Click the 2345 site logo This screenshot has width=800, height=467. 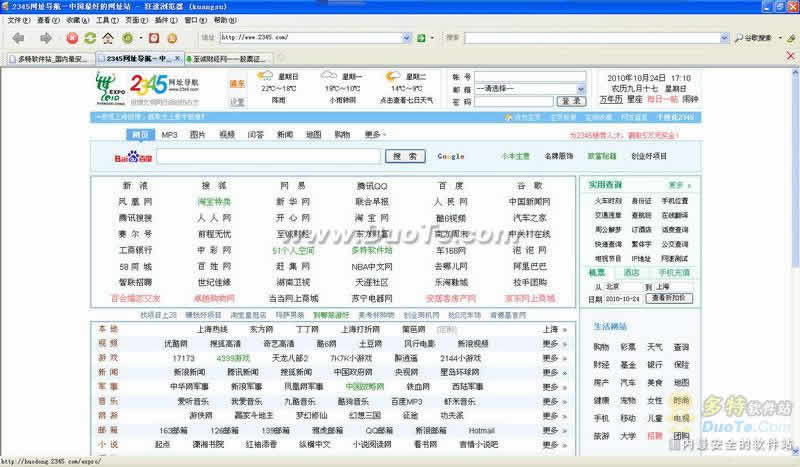point(164,85)
